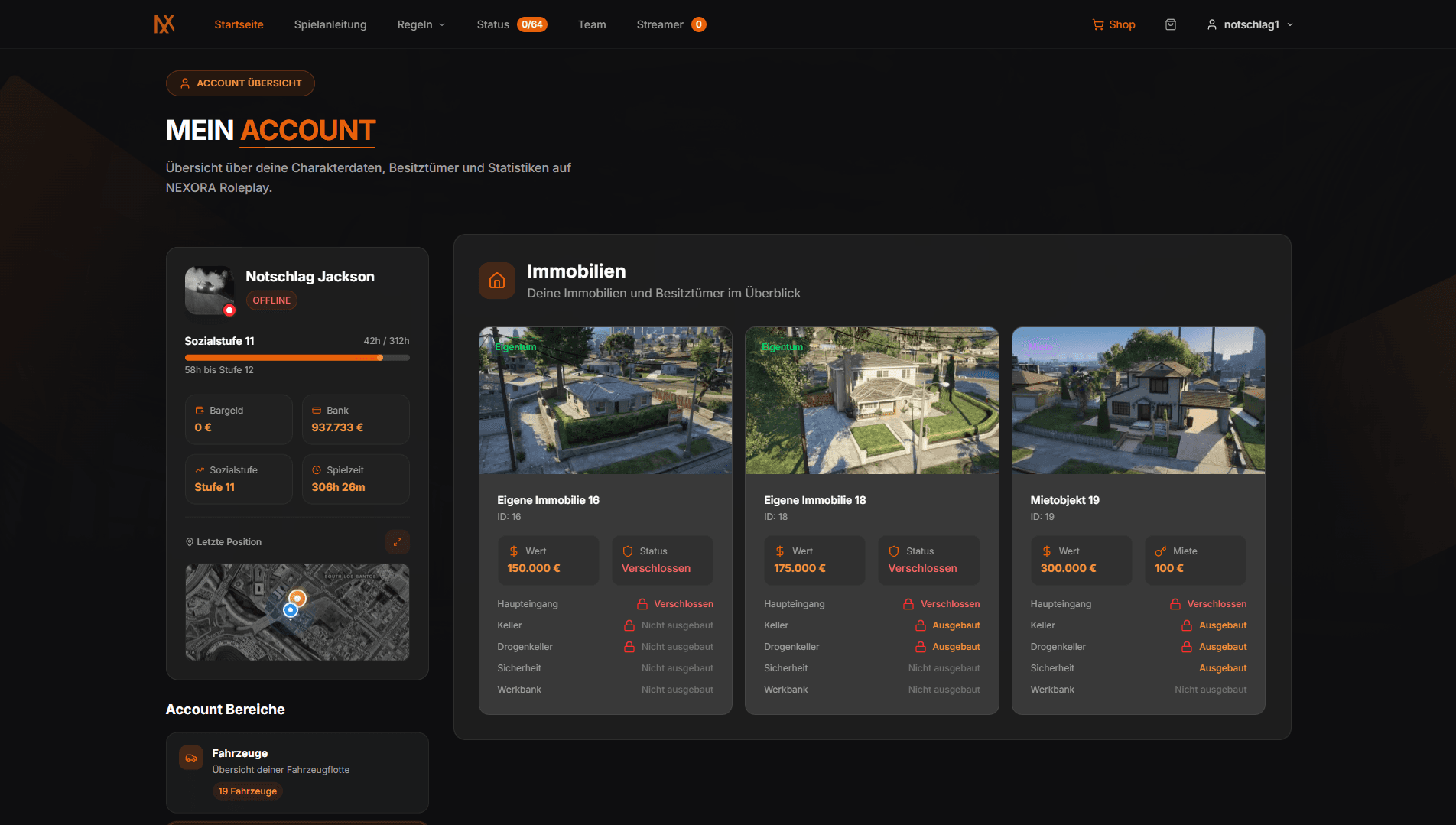
Task: Click the OFFLINE status badge
Action: point(271,300)
